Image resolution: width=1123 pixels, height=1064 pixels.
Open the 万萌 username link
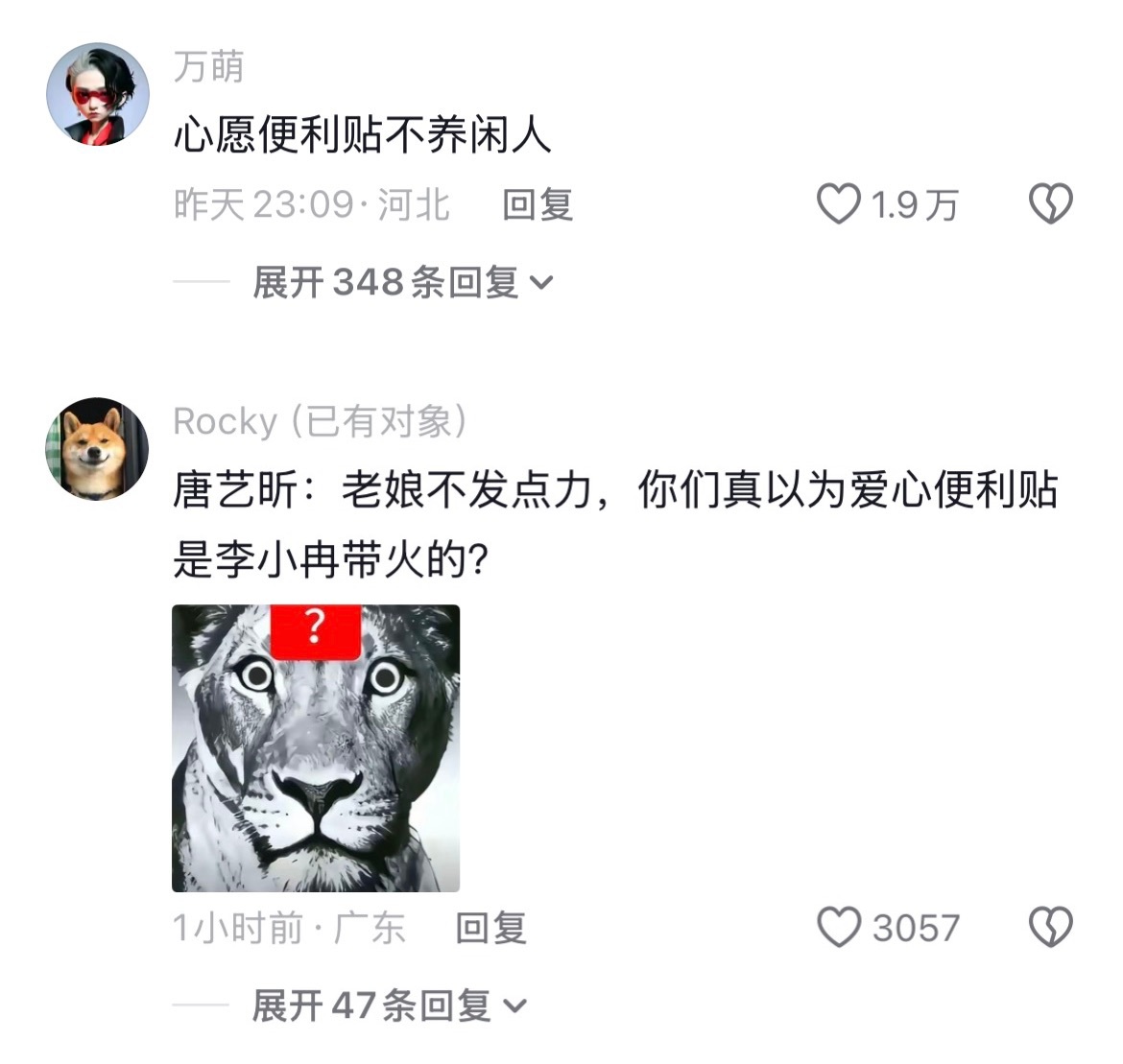(209, 66)
